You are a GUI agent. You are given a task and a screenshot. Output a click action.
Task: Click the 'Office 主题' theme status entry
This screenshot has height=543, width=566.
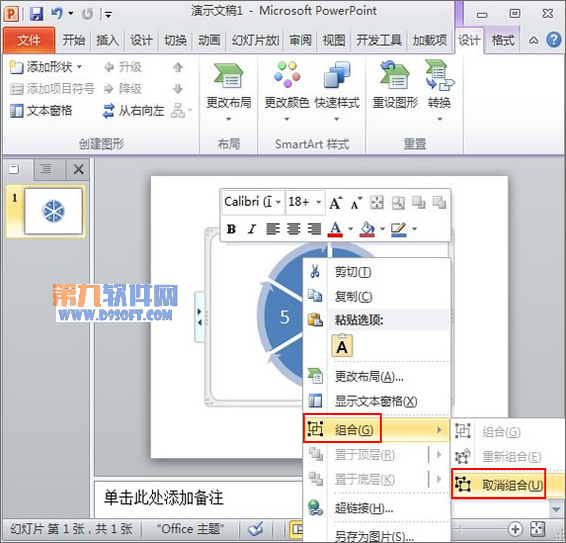tap(190, 529)
